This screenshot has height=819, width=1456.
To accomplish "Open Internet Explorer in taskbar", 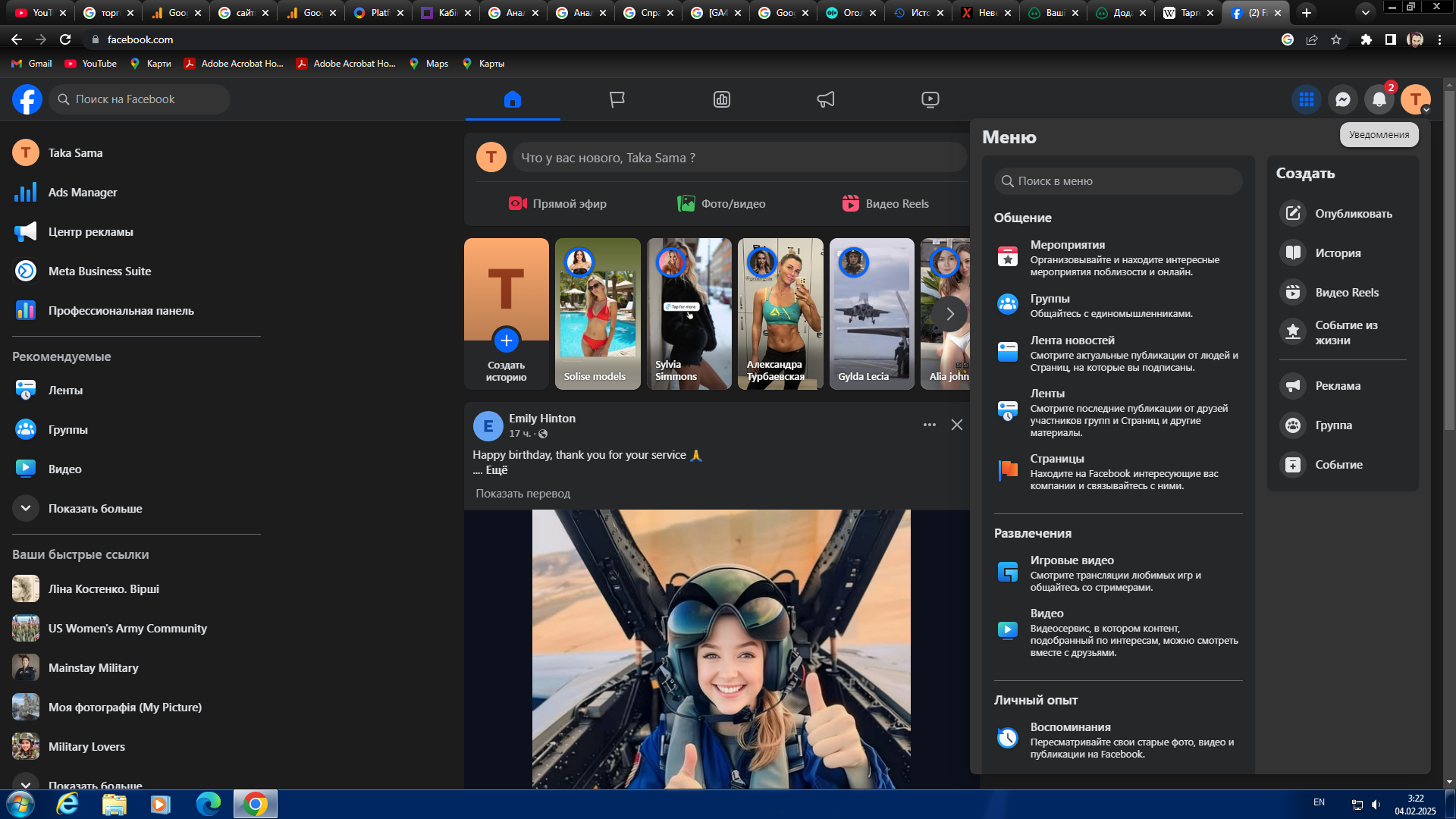I will 67,804.
